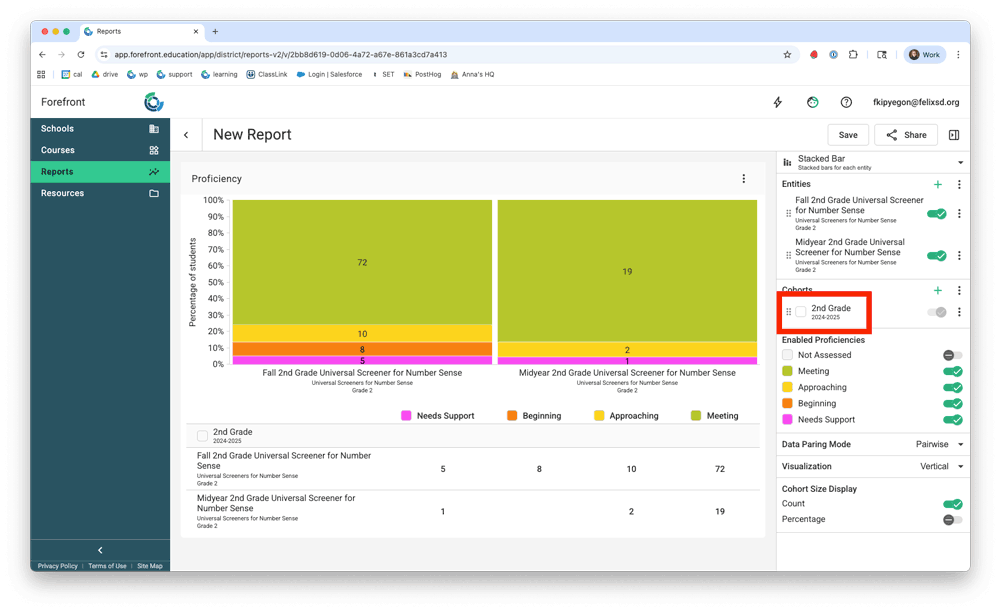Check the 2nd Grade cohort checkbox in the side panel

801,312
